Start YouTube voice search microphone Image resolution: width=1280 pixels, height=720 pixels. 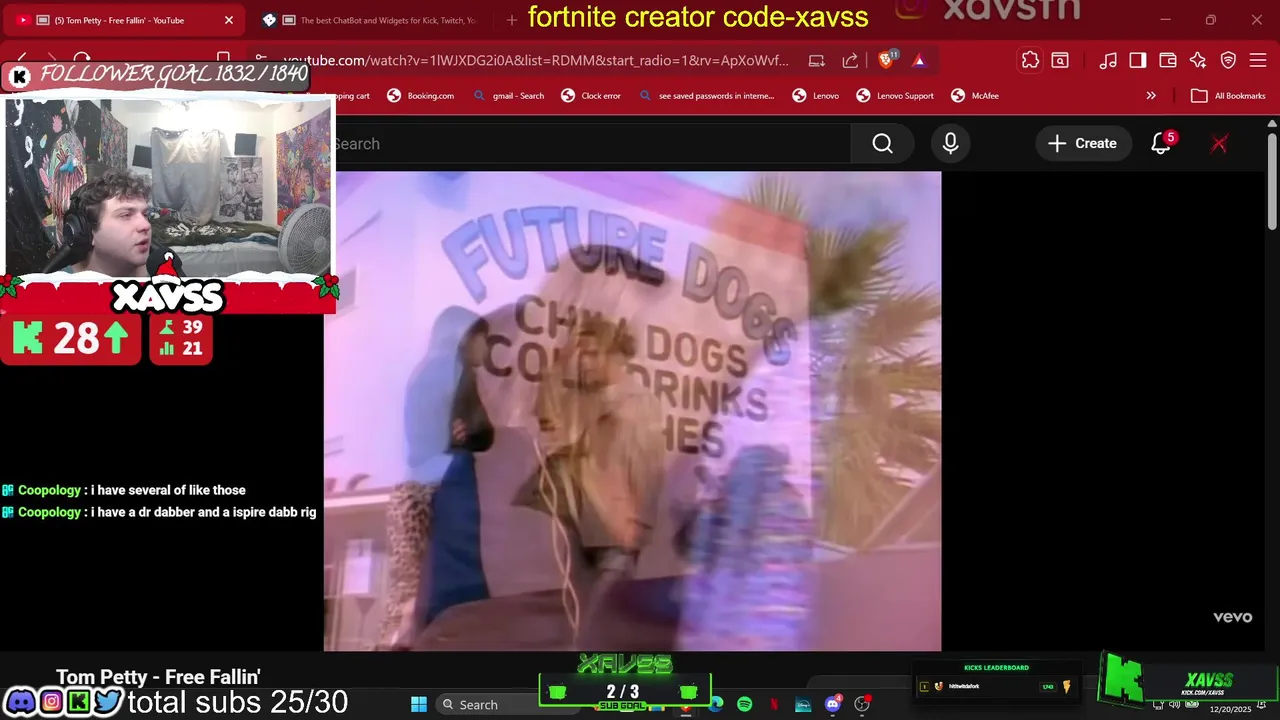click(950, 143)
